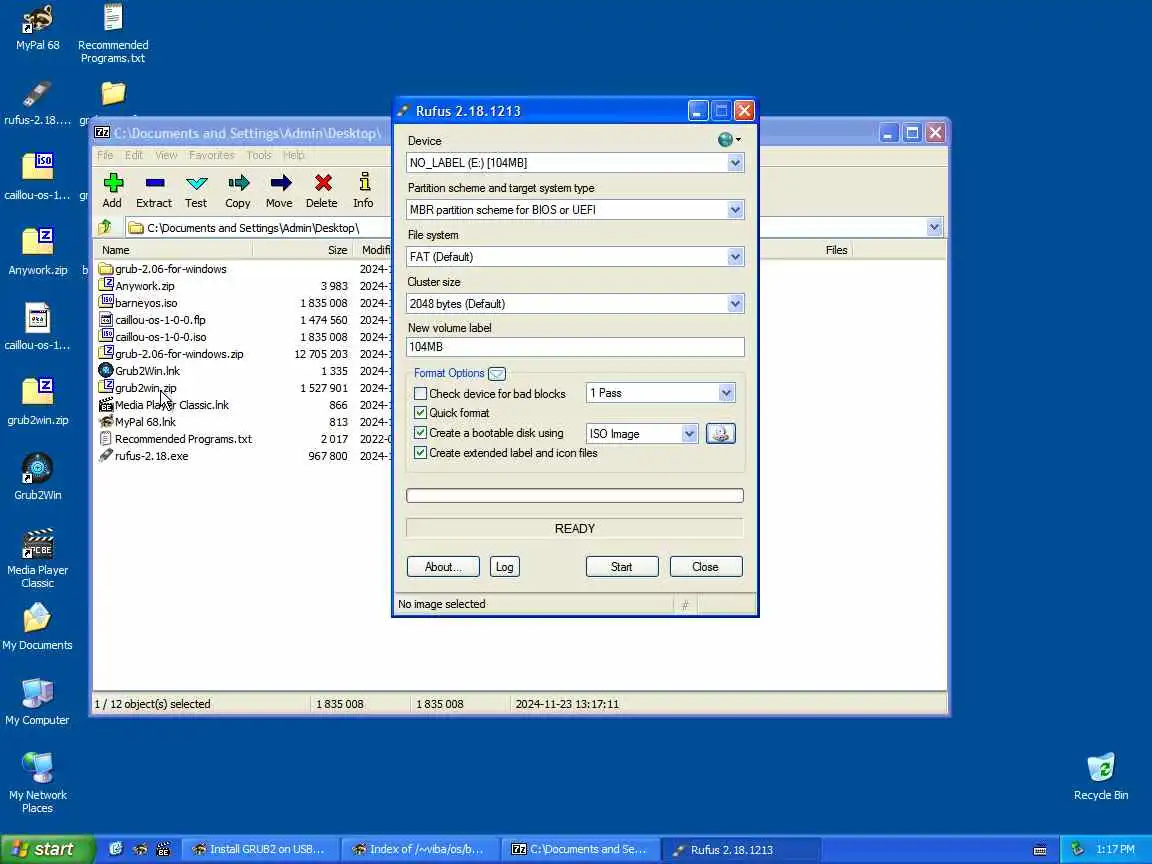
Task: Select Media Player Classic desktop icon
Action: tap(37, 558)
